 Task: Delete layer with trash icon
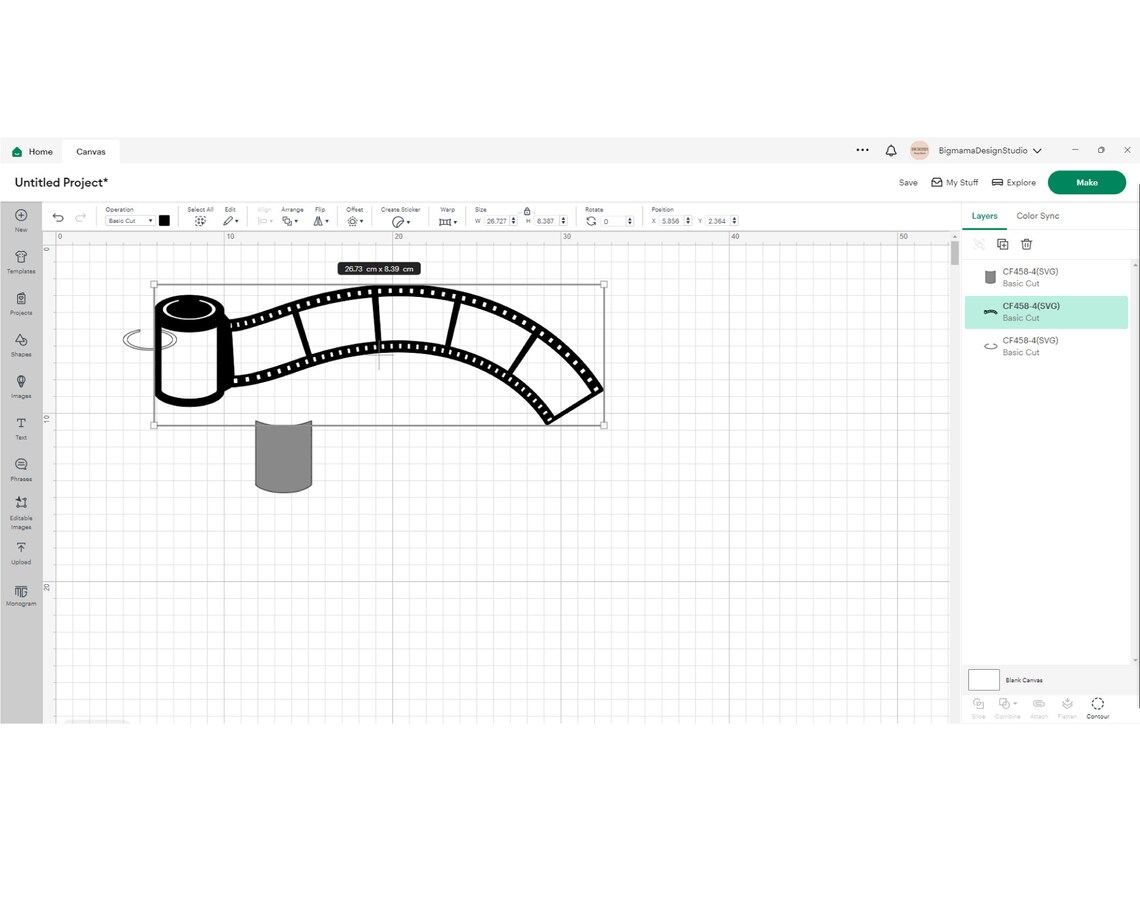1026,244
